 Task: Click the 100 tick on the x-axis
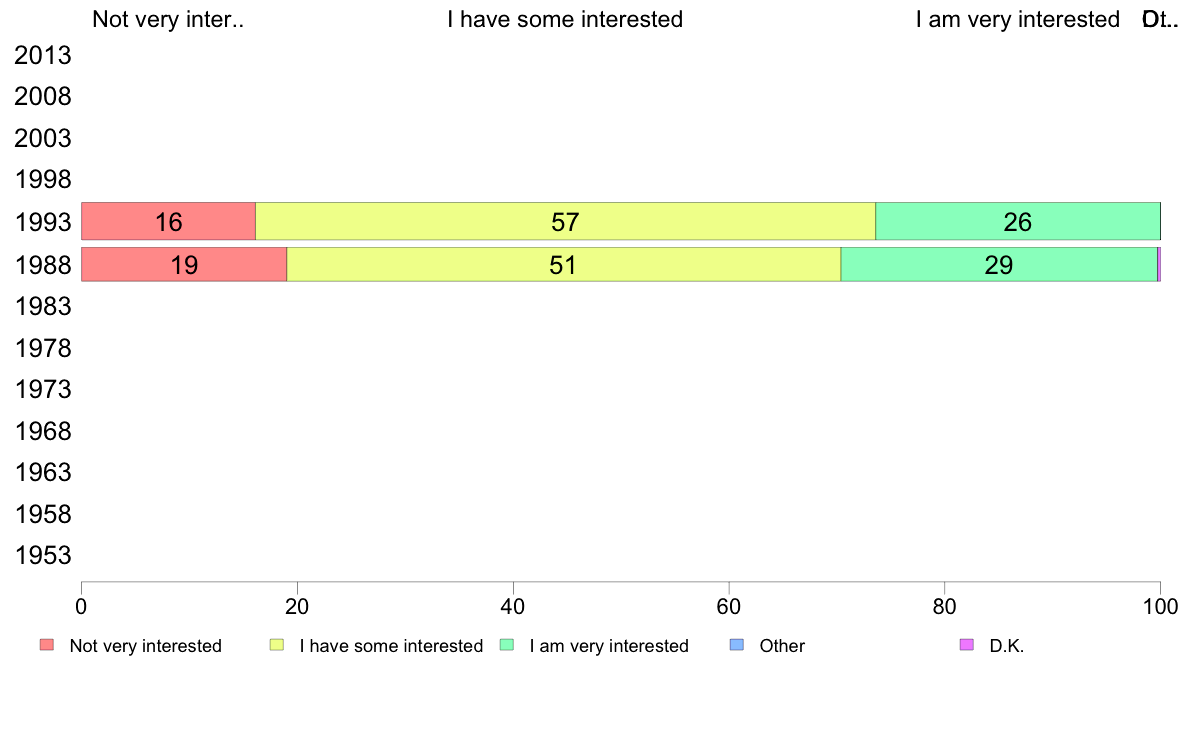(1161, 606)
